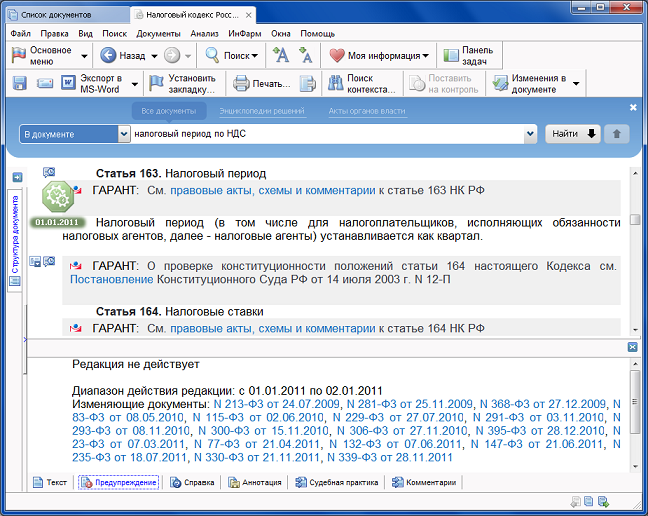Click Установить закладку flag button
648x516 pixels.
[182, 83]
